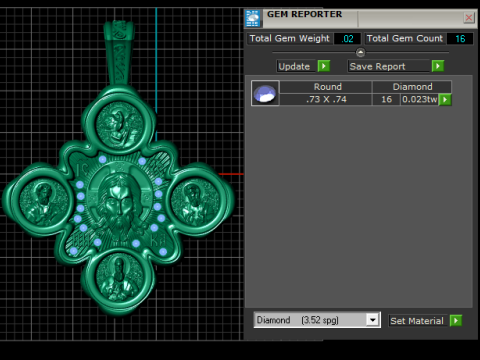
Task: Click the Total Gem Count value 16
Action: (460, 39)
